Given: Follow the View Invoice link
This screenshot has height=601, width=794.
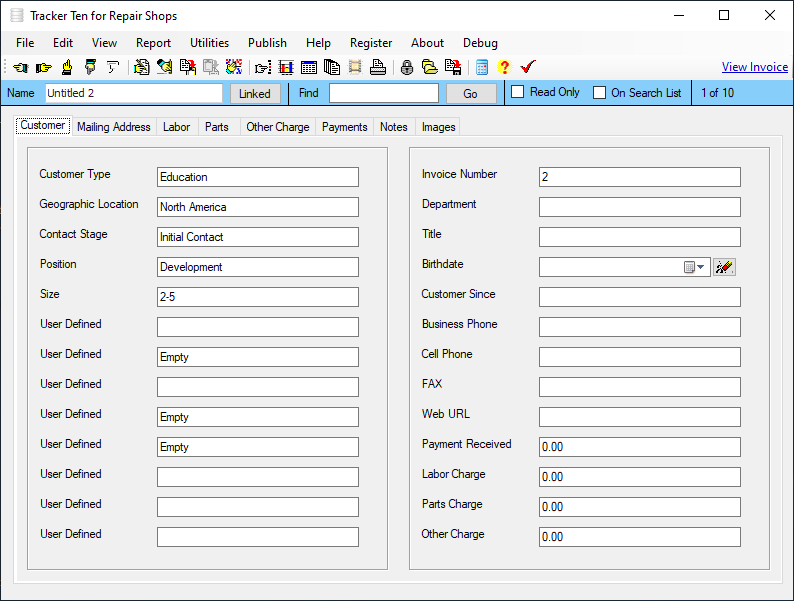Looking at the screenshot, I should click(x=754, y=67).
